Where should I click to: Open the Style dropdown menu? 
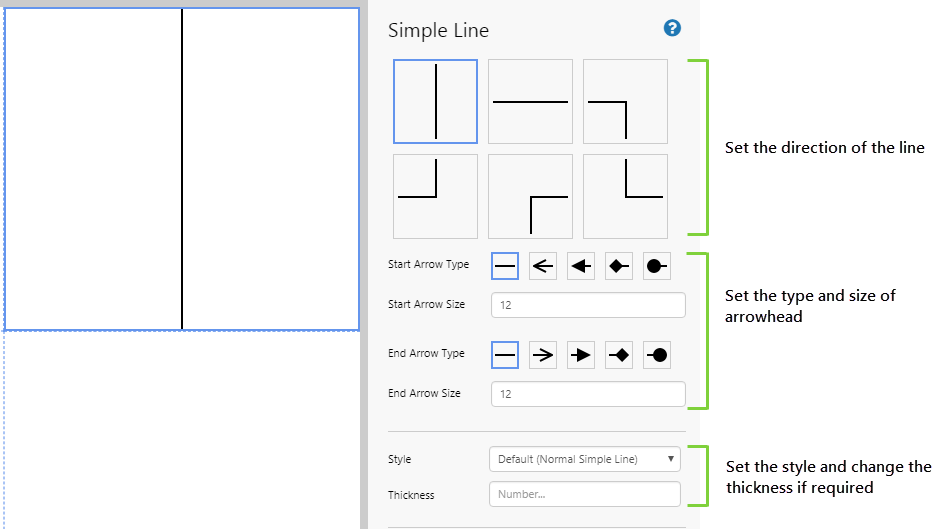pos(585,459)
